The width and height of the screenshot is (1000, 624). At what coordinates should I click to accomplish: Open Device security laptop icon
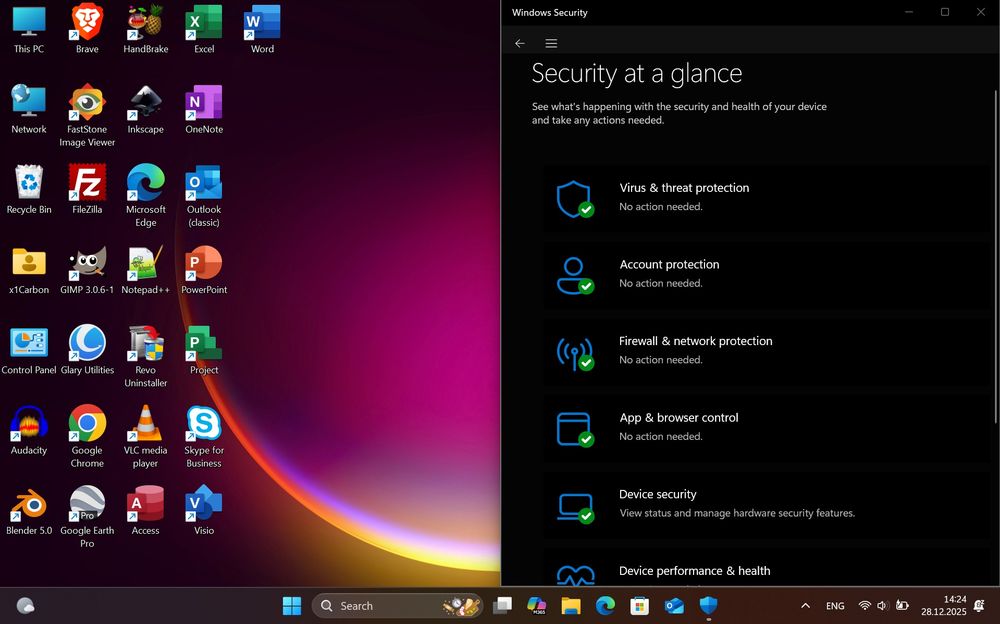click(575, 507)
